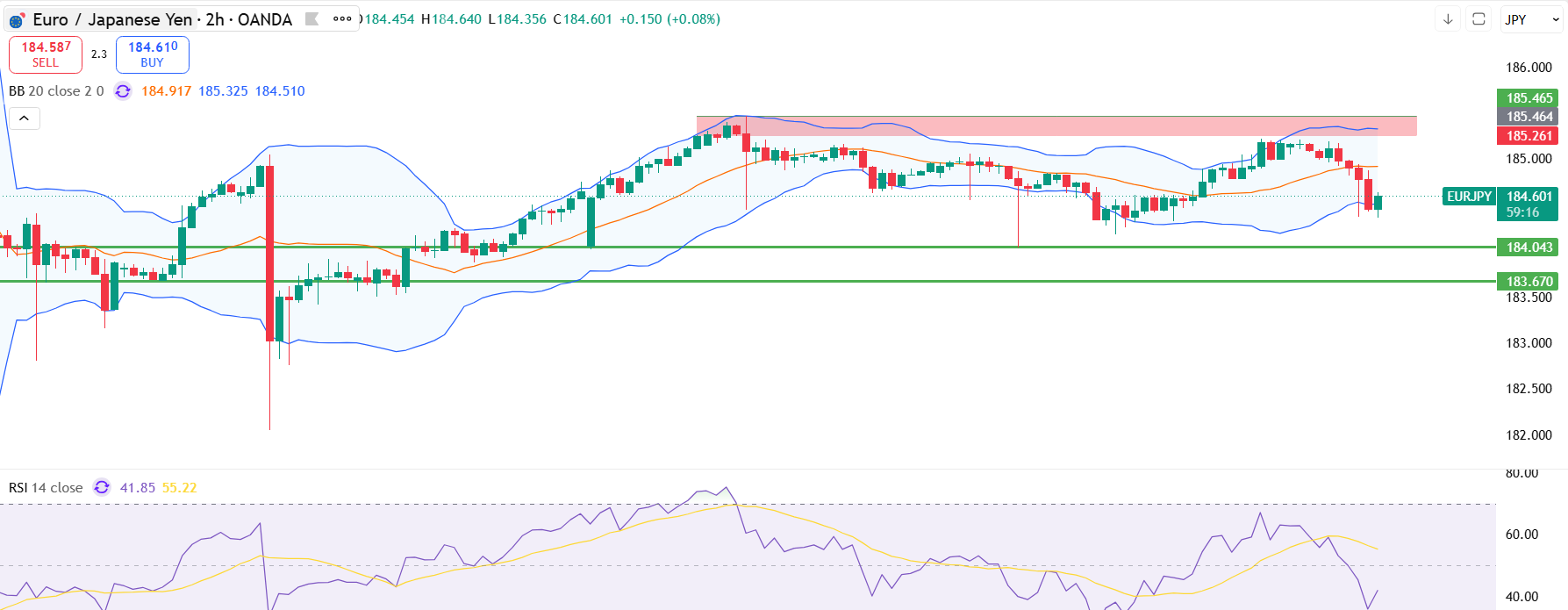Viewport: 1568px width, 610px height.
Task: Open the three-dots symbol options menu
Action: pyautogui.click(x=342, y=18)
